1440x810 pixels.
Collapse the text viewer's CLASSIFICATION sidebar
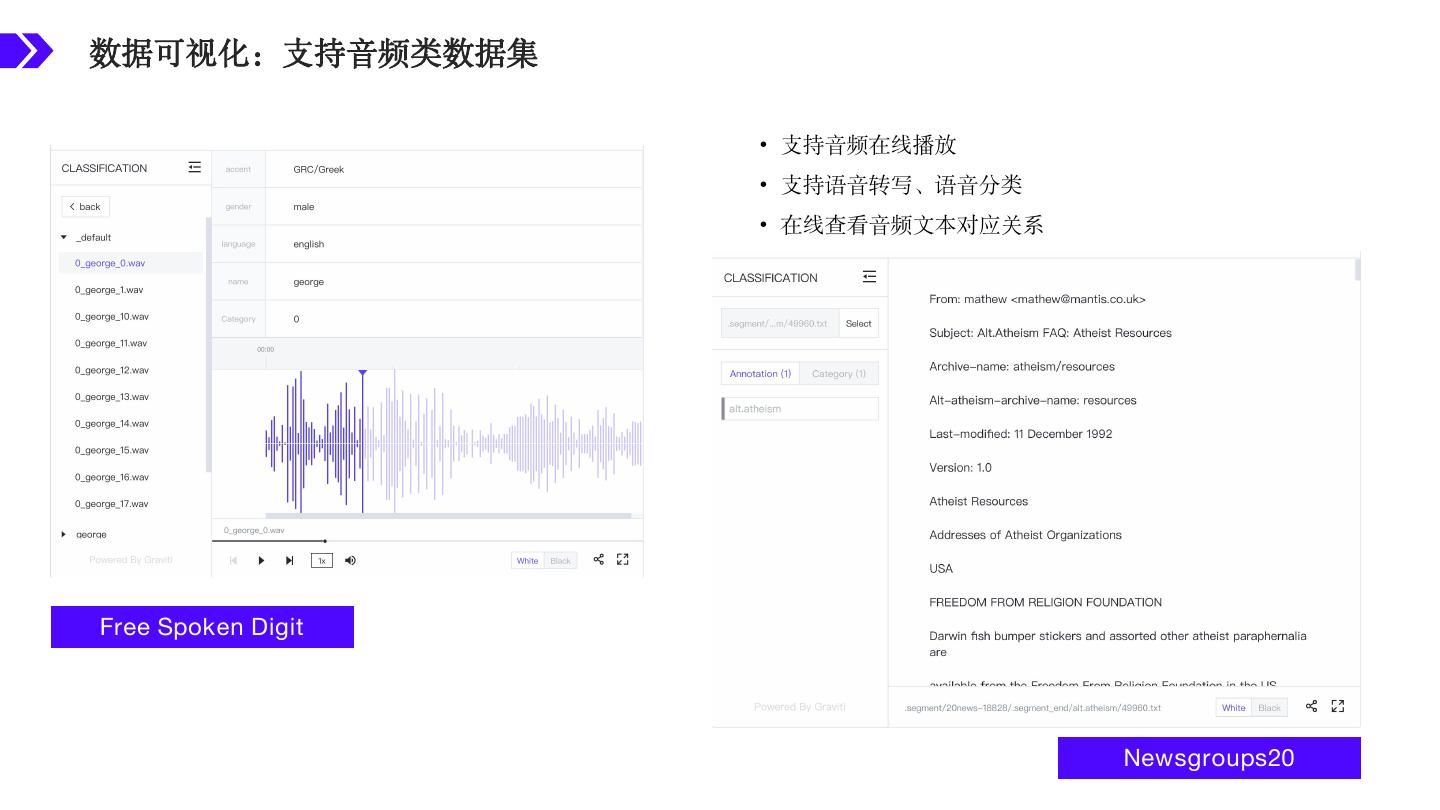click(x=869, y=277)
